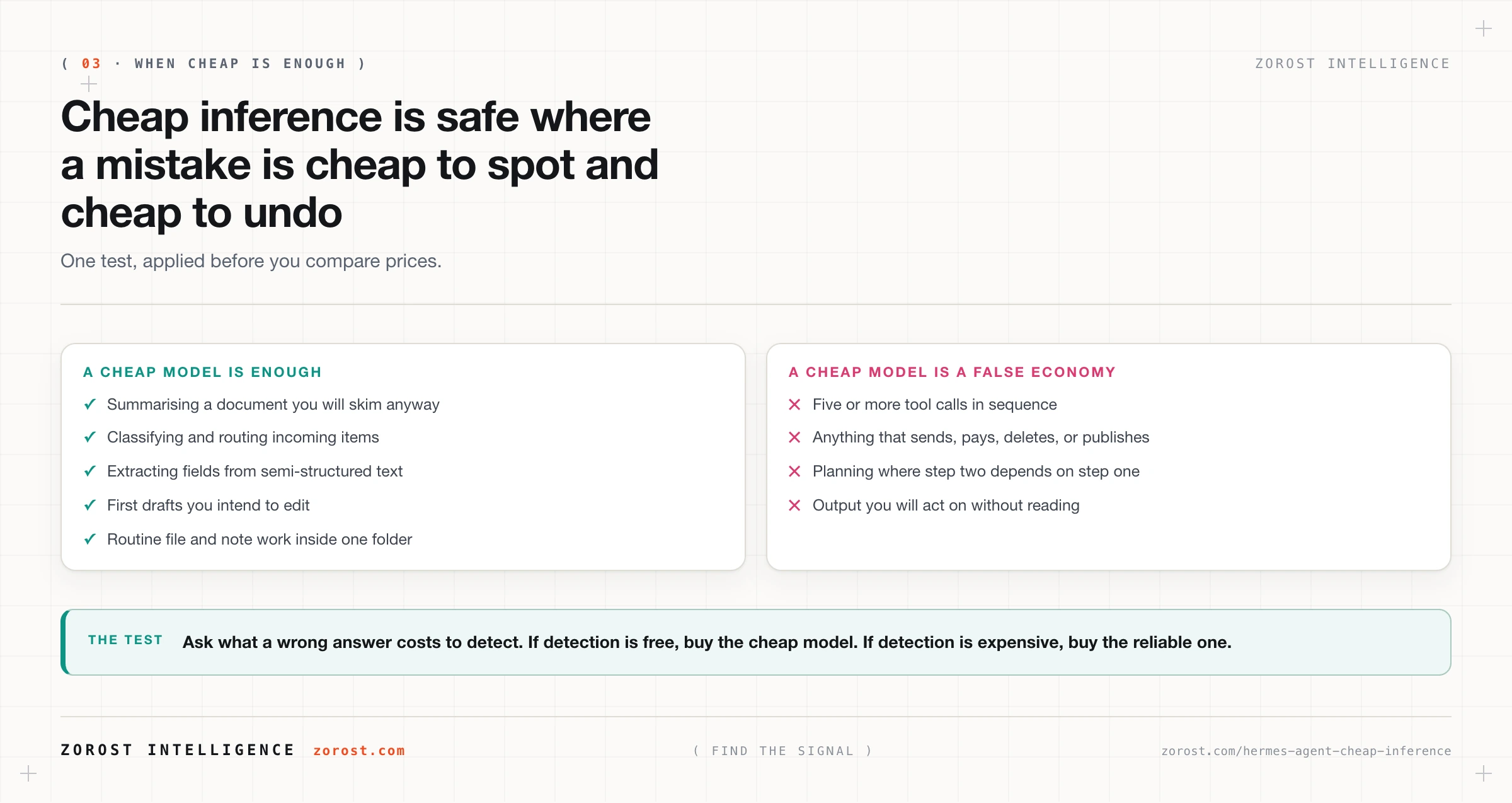Click the main headline about cheap inference
Viewport: 1512px width, 803px height.
click(x=360, y=165)
